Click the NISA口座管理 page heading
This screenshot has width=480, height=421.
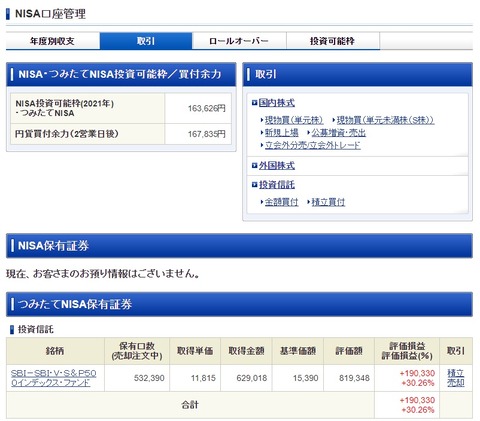coord(50,14)
